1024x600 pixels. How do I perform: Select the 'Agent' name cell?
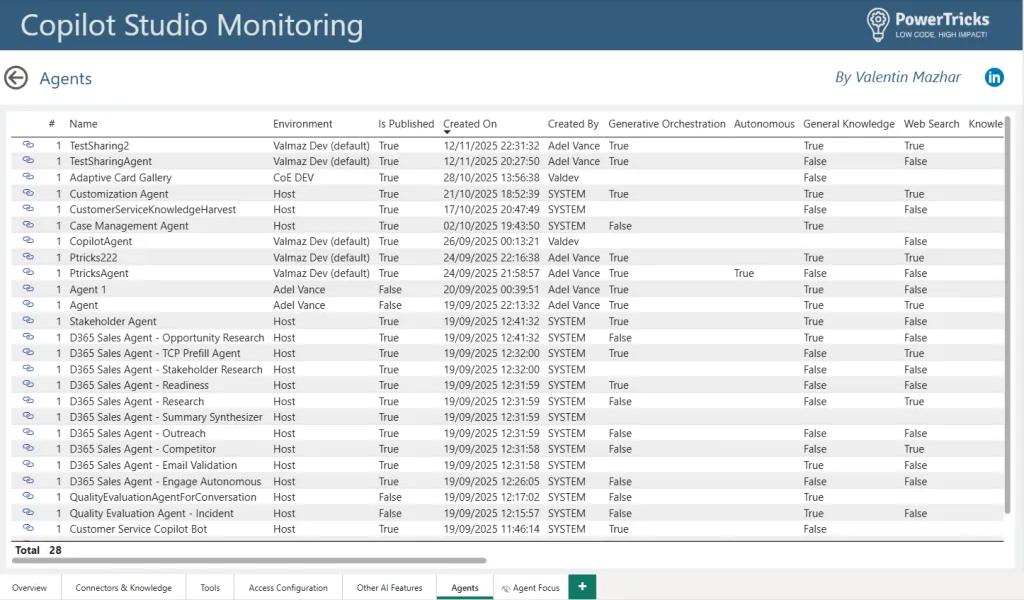tap(84, 305)
